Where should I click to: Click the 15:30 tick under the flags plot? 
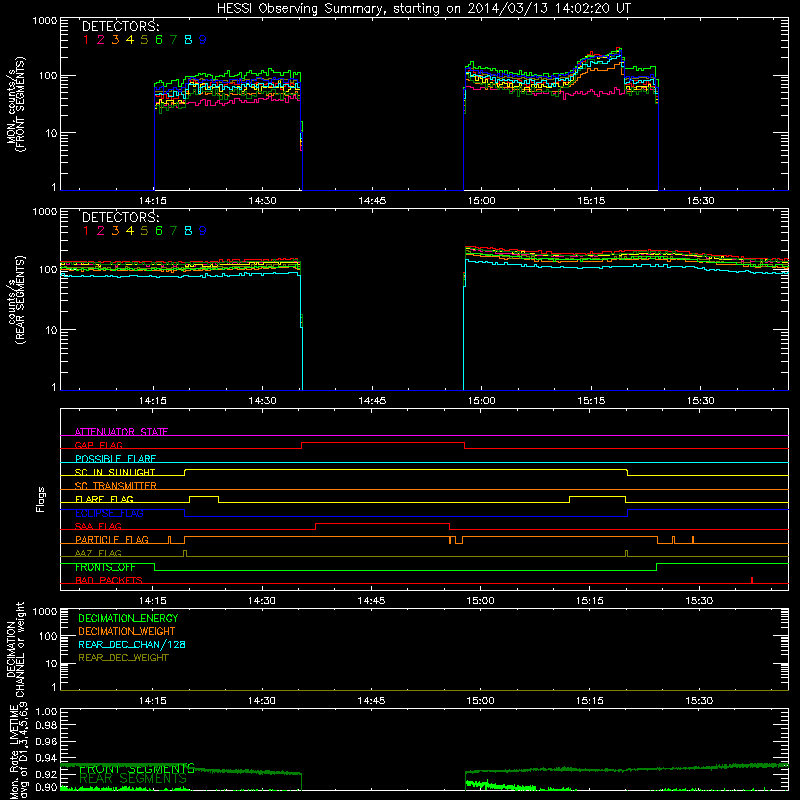tap(699, 601)
